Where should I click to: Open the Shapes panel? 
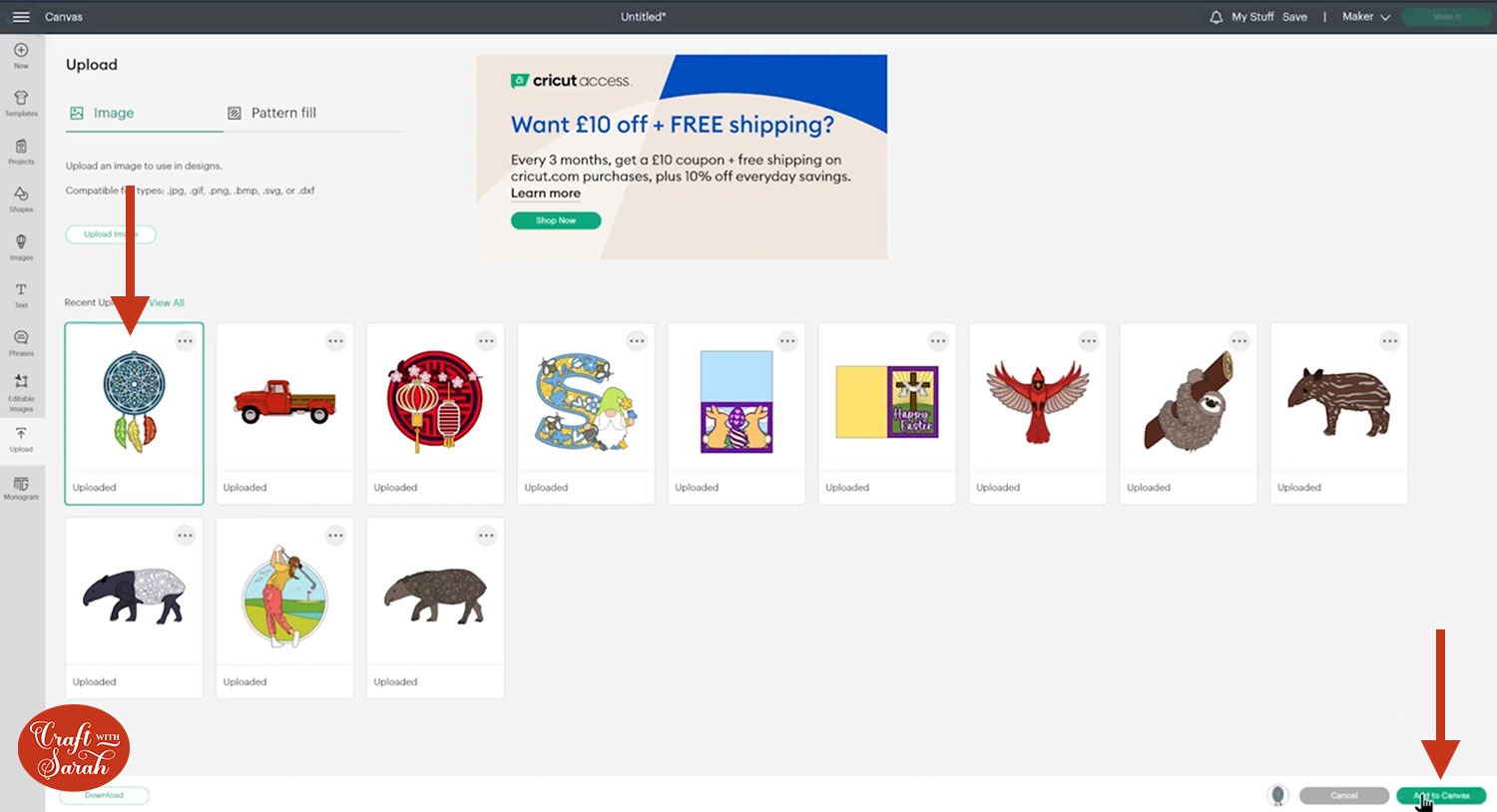pos(21,198)
